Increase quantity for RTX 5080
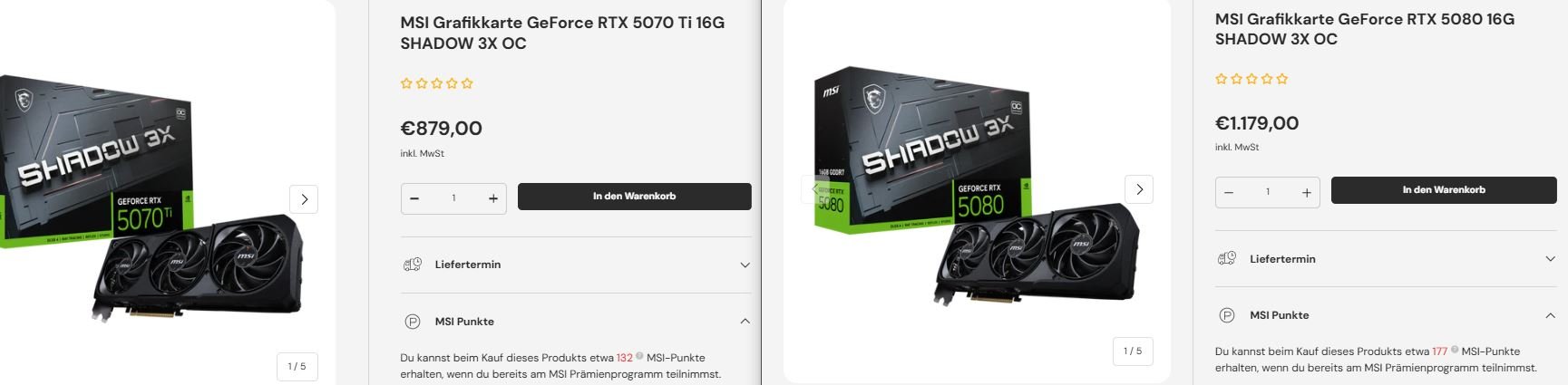 click(1306, 192)
